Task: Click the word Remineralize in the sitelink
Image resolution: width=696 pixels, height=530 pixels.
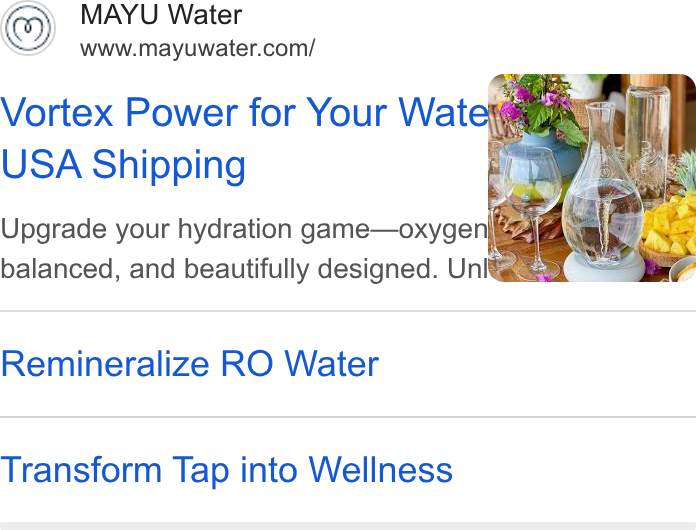Action: 105,364
